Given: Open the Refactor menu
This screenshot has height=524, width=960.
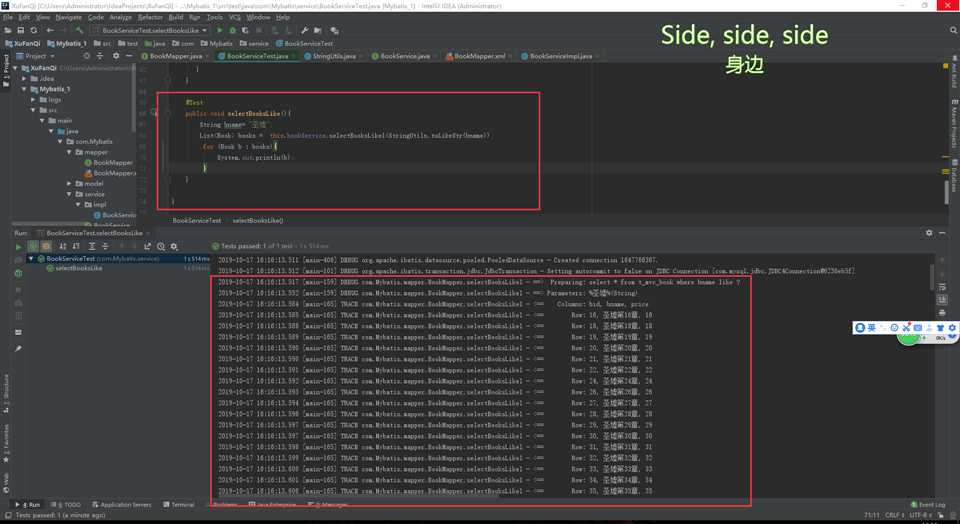Looking at the screenshot, I should point(150,17).
